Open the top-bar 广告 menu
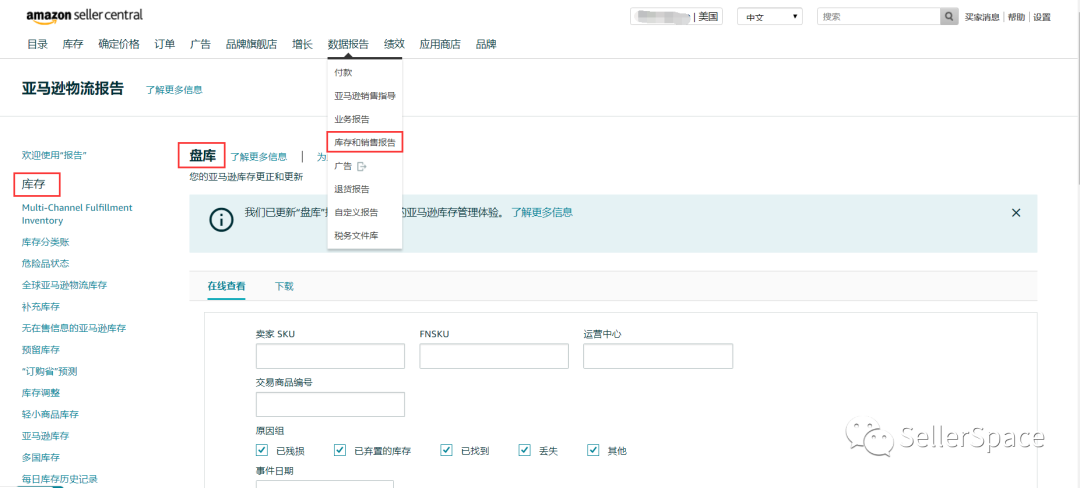Image resolution: width=1080 pixels, height=488 pixels. coord(200,44)
